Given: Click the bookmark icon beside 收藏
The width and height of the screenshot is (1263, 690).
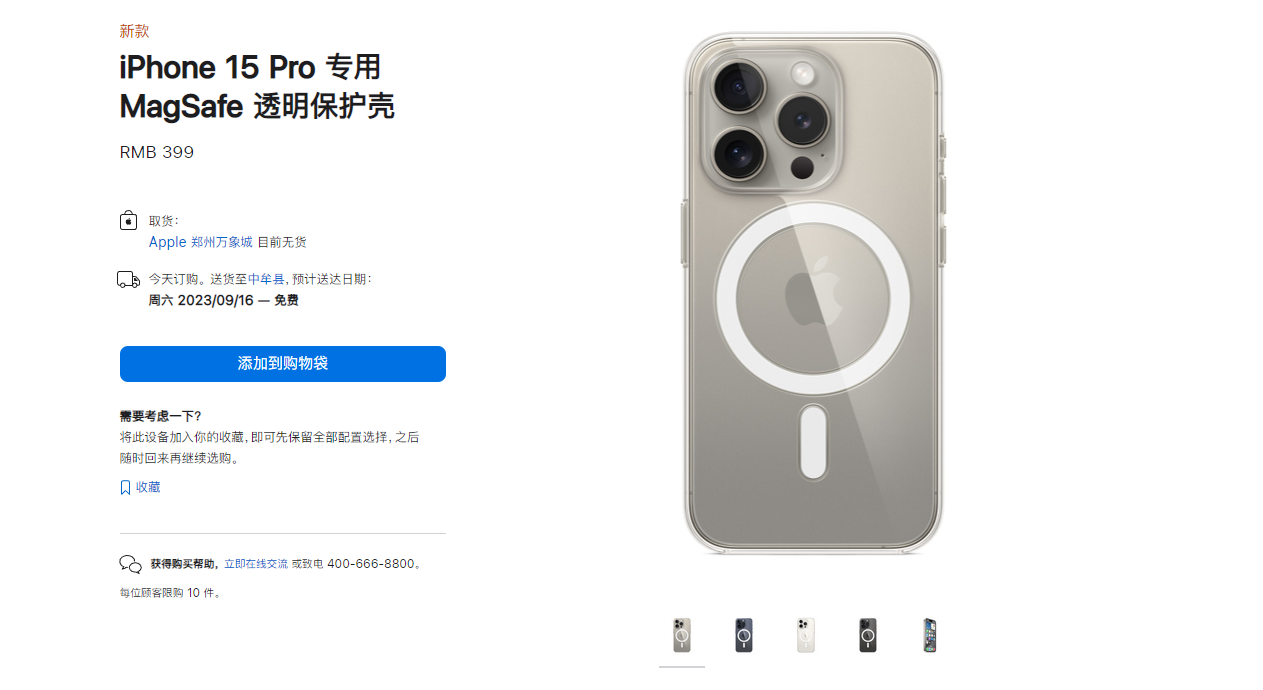Looking at the screenshot, I should pyautogui.click(x=125, y=488).
